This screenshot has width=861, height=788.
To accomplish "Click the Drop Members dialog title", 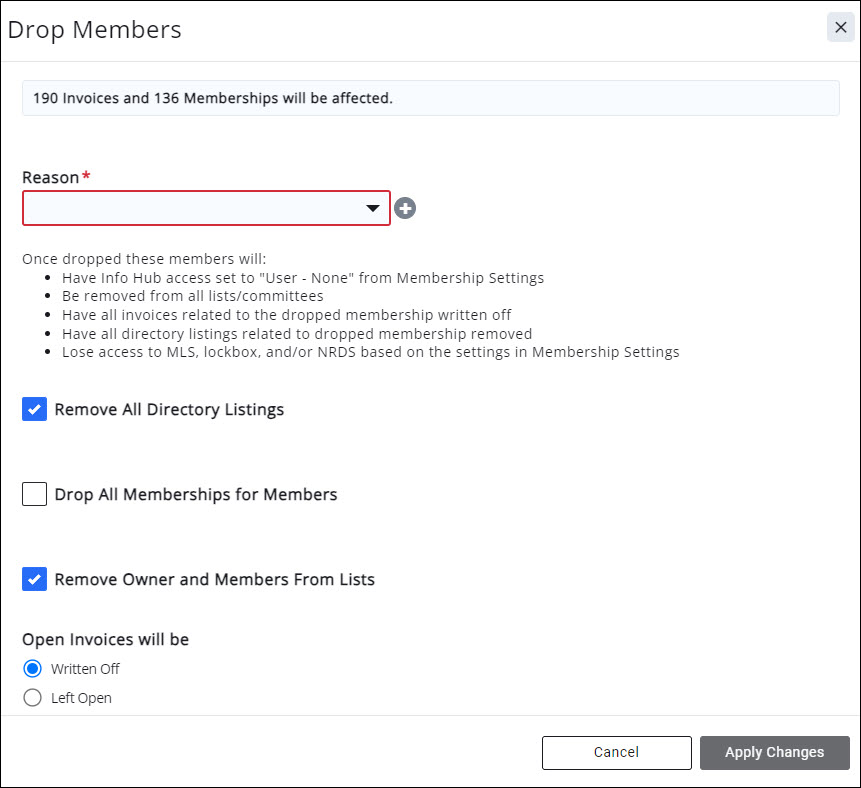I will coord(95,30).
